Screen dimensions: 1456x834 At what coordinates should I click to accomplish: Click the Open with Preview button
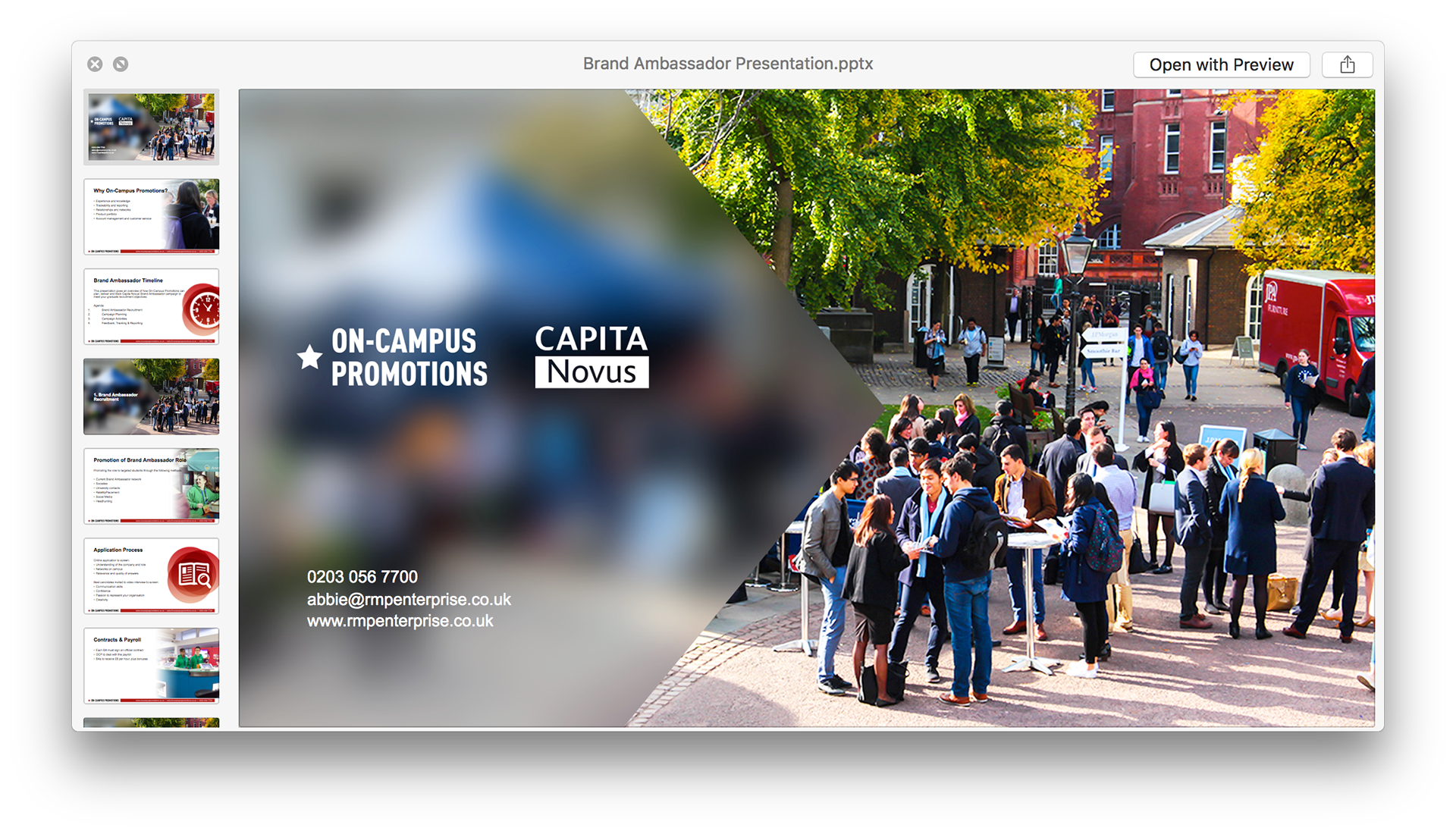click(1221, 64)
